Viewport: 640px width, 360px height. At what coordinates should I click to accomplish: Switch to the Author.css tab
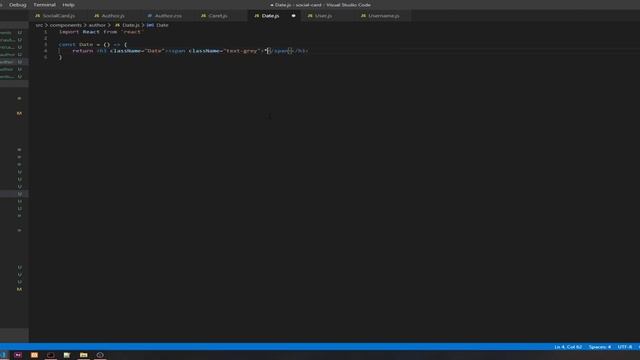click(164, 16)
